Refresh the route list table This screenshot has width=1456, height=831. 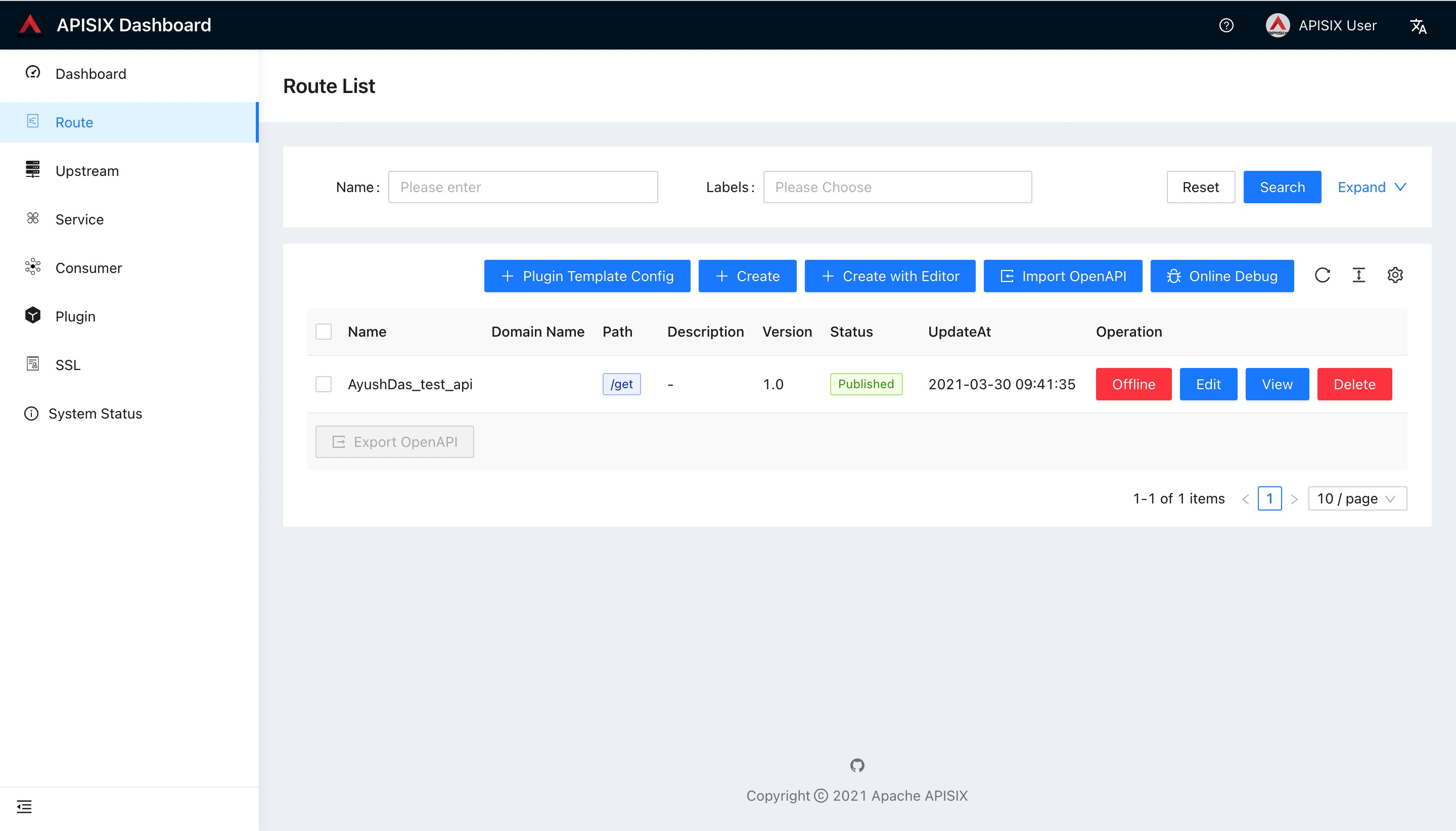pos(1323,275)
